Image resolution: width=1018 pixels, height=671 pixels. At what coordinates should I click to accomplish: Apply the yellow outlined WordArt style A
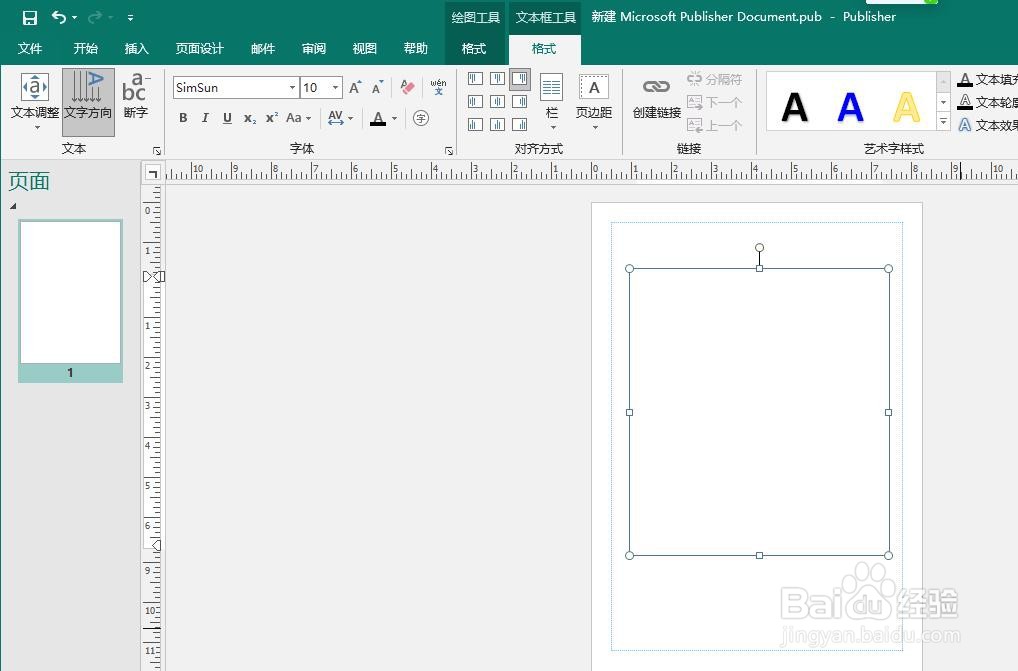click(x=906, y=107)
